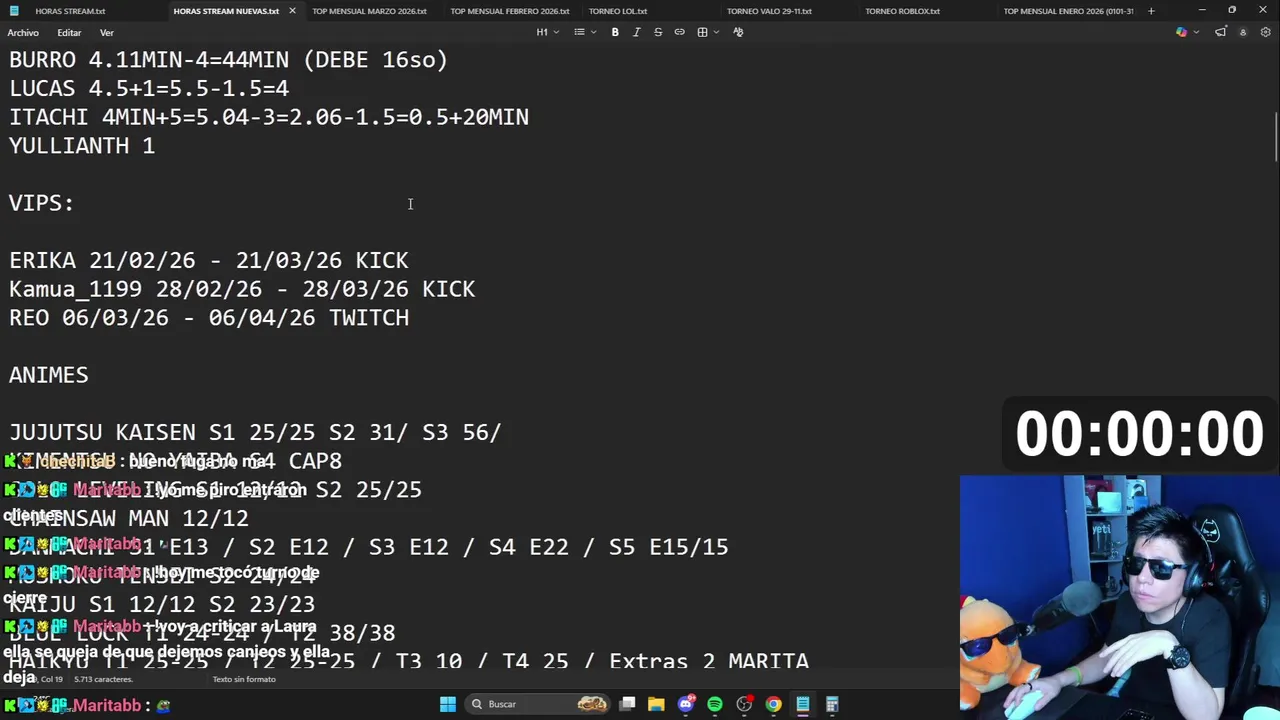Click the vertical scrollbar thumb

click(x=1275, y=137)
